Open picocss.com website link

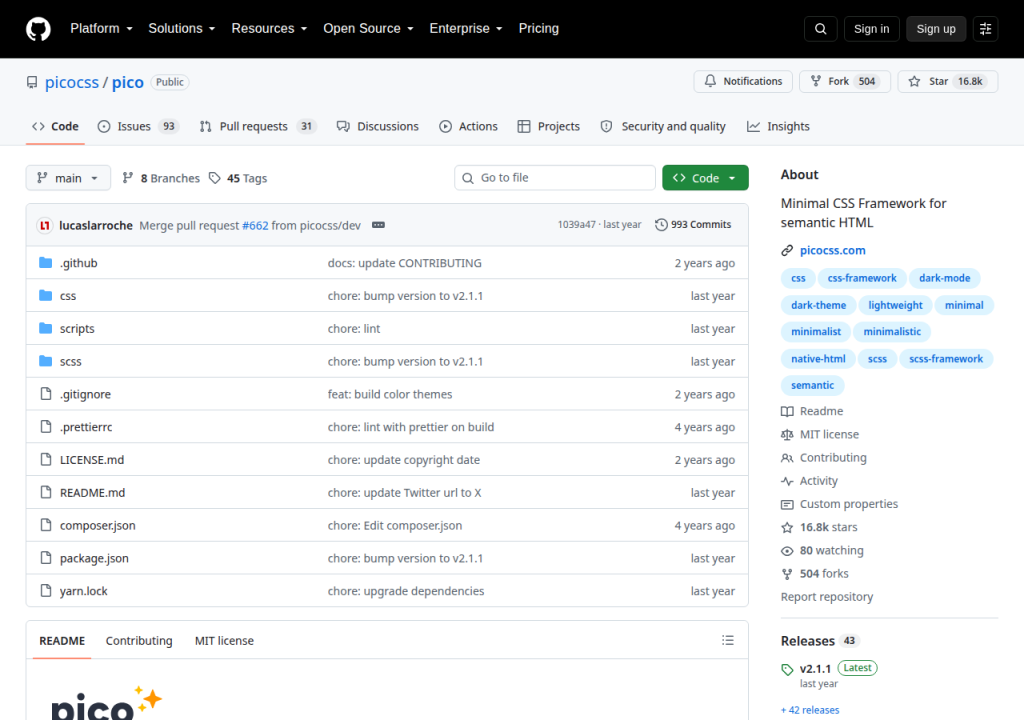[832, 250]
